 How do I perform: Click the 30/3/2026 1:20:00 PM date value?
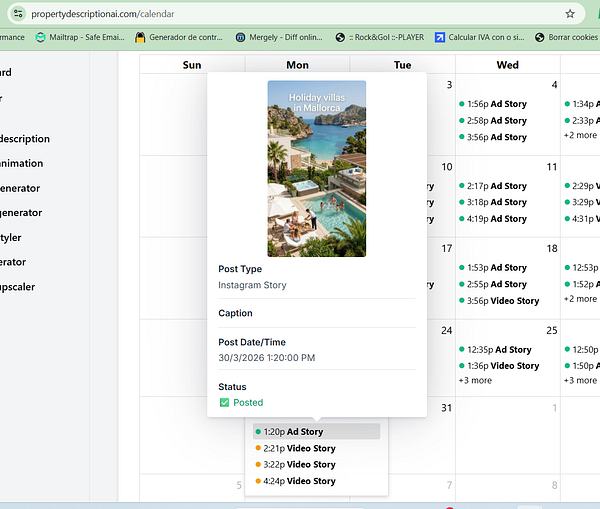pos(267,358)
